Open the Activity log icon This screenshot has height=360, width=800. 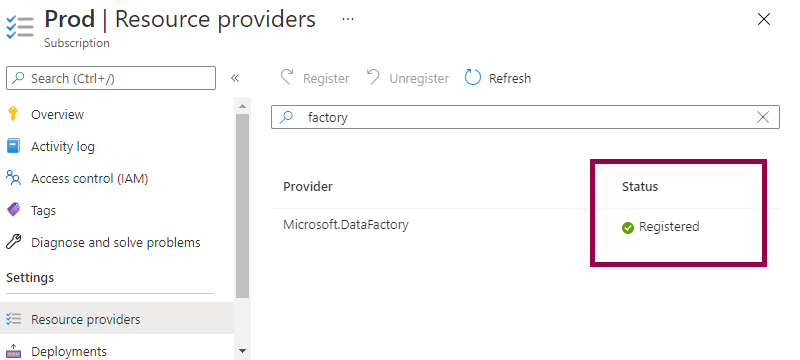pos(13,146)
